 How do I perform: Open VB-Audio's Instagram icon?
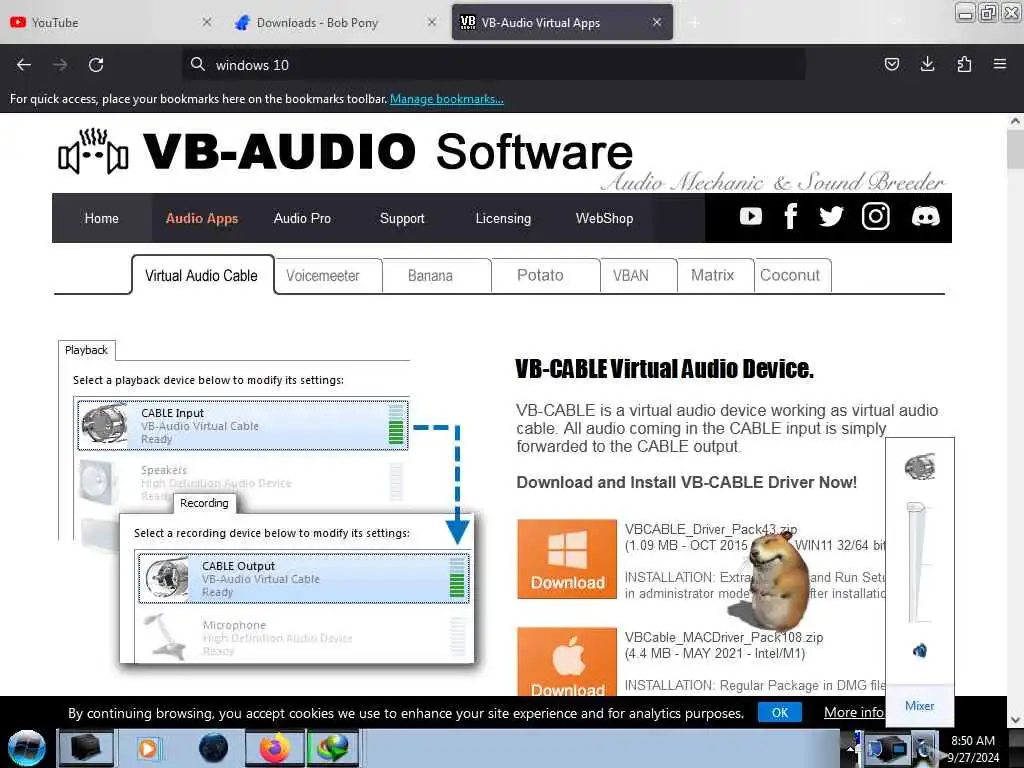[875, 216]
